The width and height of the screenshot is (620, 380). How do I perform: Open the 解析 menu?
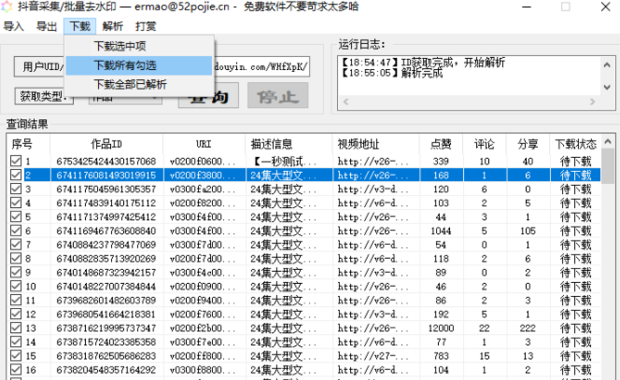pos(113,26)
